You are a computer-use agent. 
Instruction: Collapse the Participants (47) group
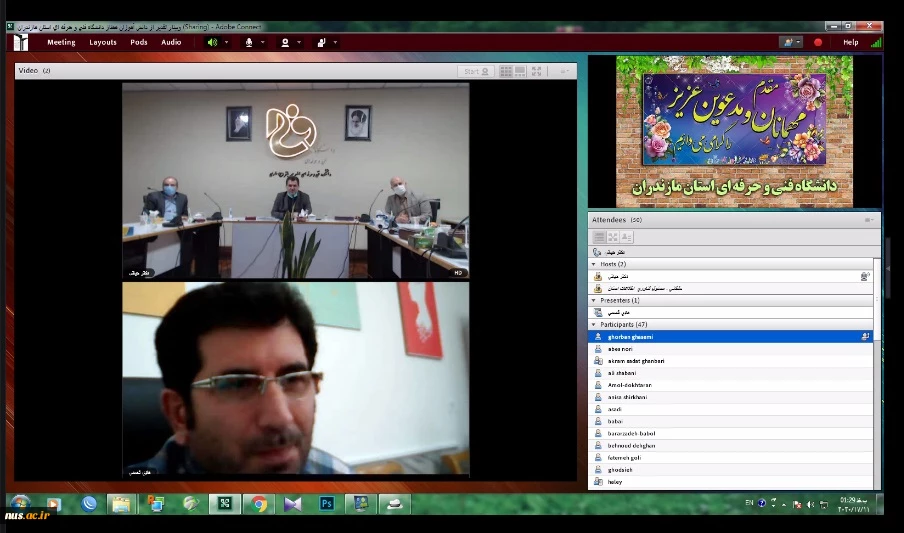pyautogui.click(x=593, y=325)
